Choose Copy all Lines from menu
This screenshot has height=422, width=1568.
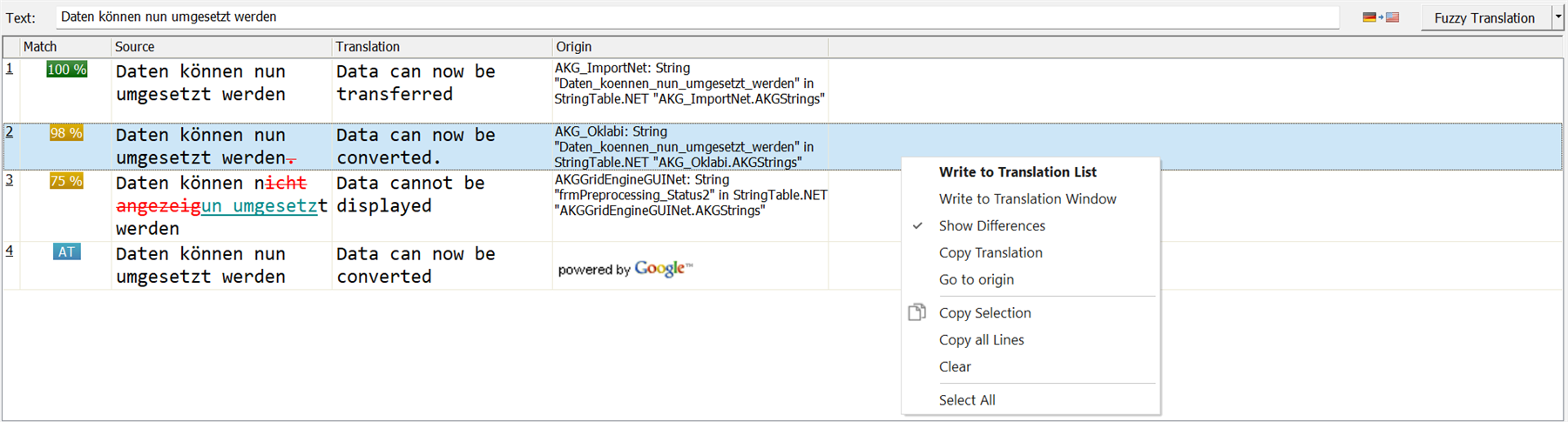pos(981,340)
